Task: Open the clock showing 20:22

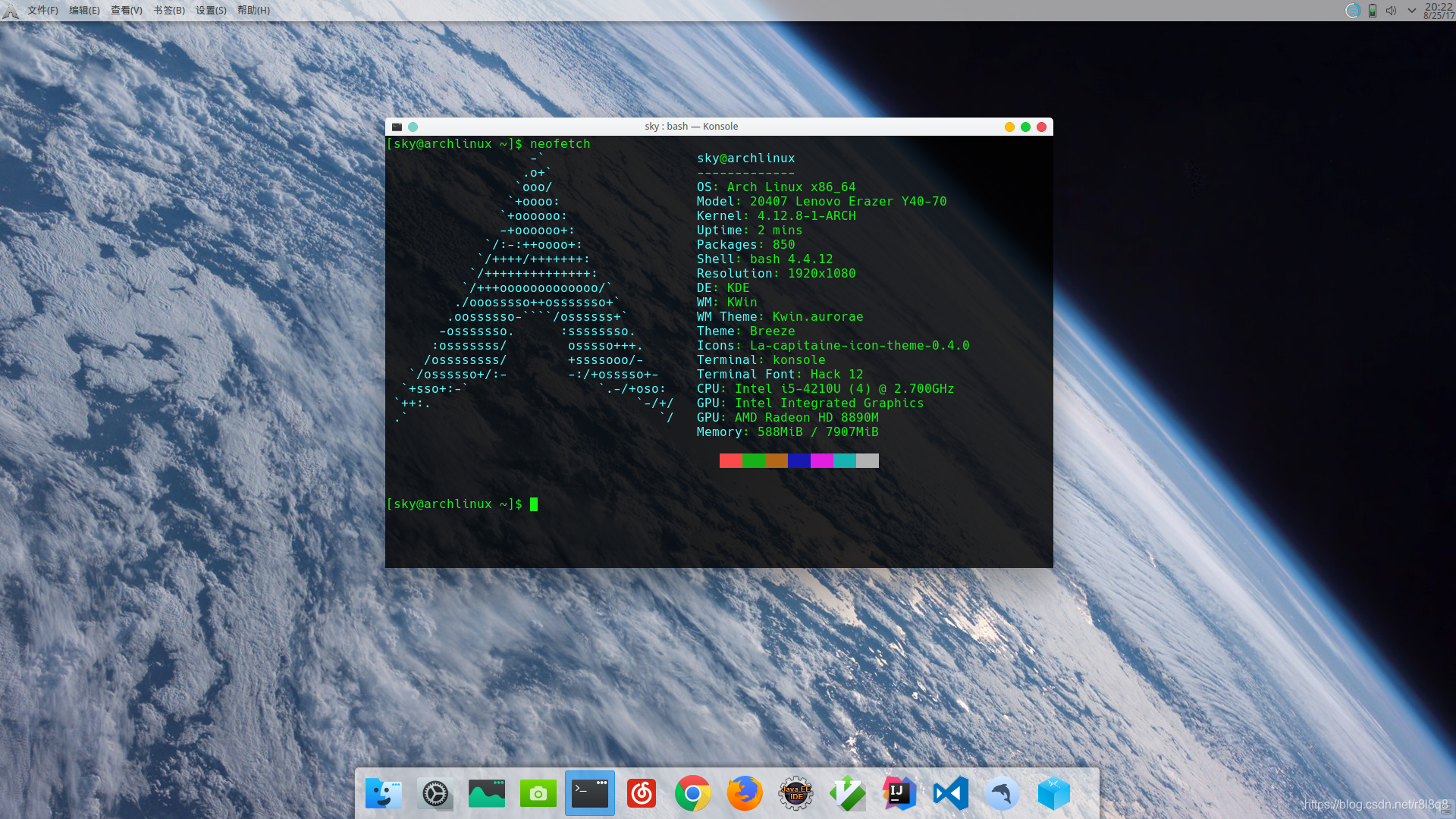Action: pos(1439,10)
